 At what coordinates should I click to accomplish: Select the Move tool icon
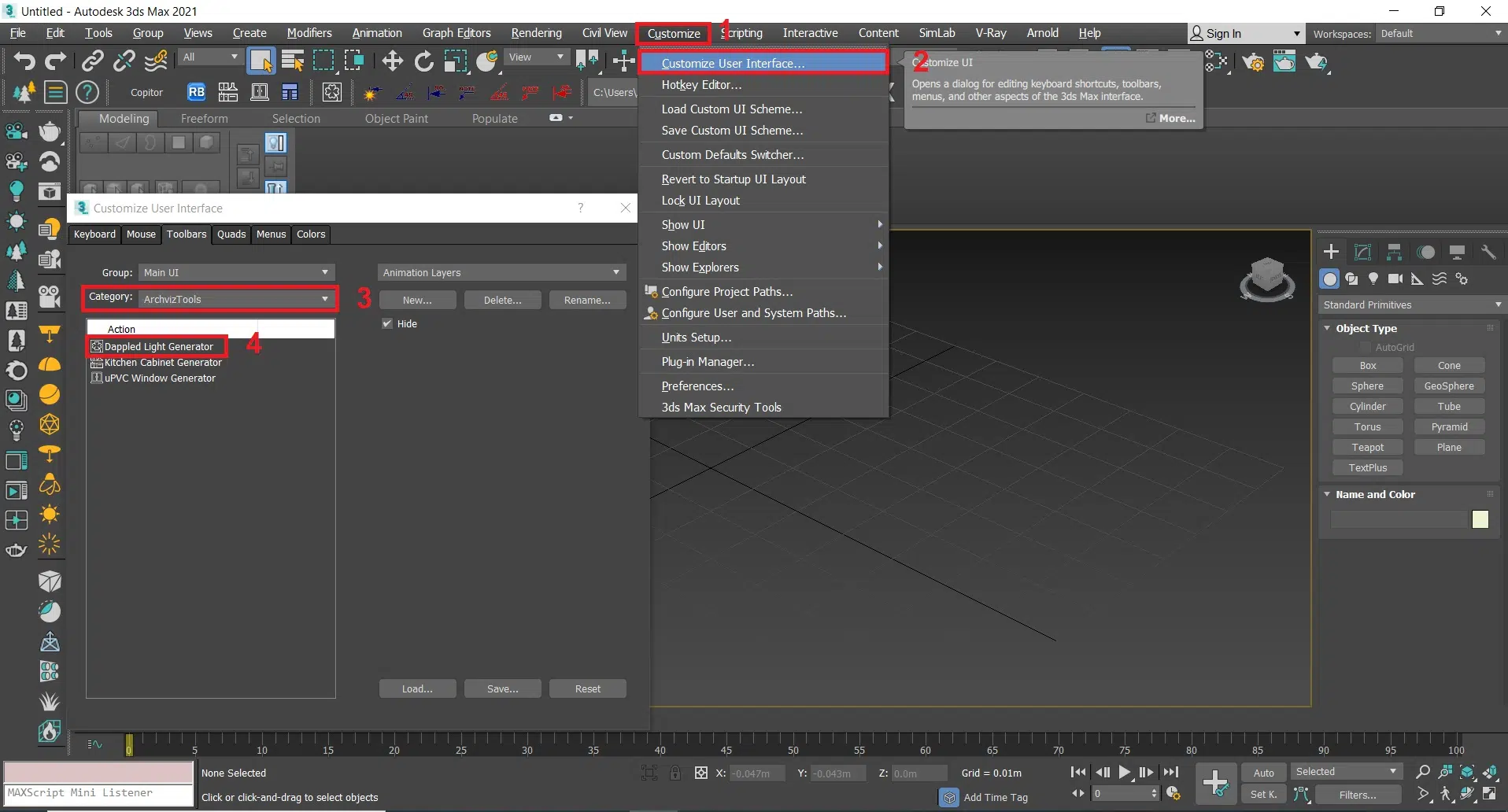pyautogui.click(x=392, y=61)
